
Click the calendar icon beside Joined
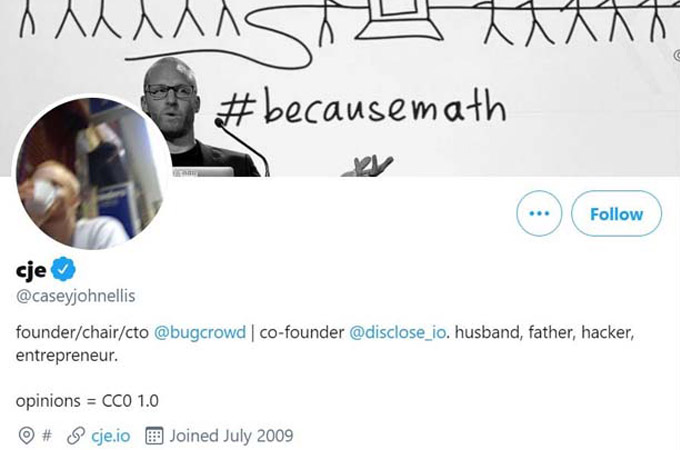(154, 436)
